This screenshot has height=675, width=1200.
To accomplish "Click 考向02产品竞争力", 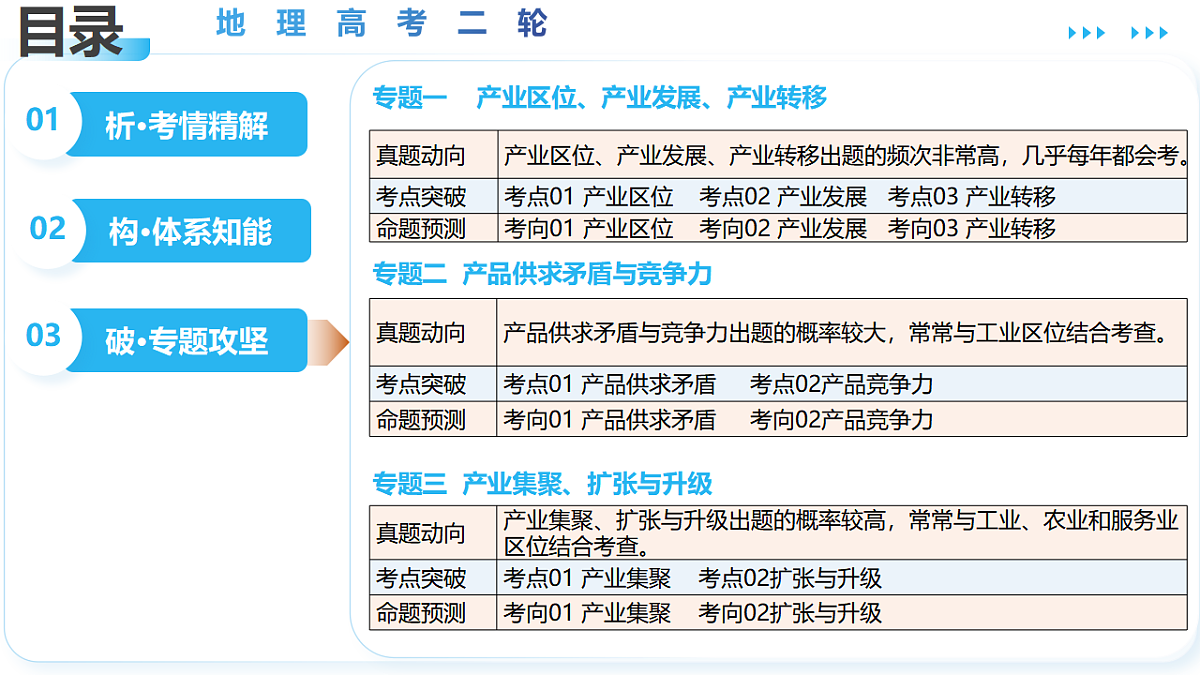I will [841, 419].
